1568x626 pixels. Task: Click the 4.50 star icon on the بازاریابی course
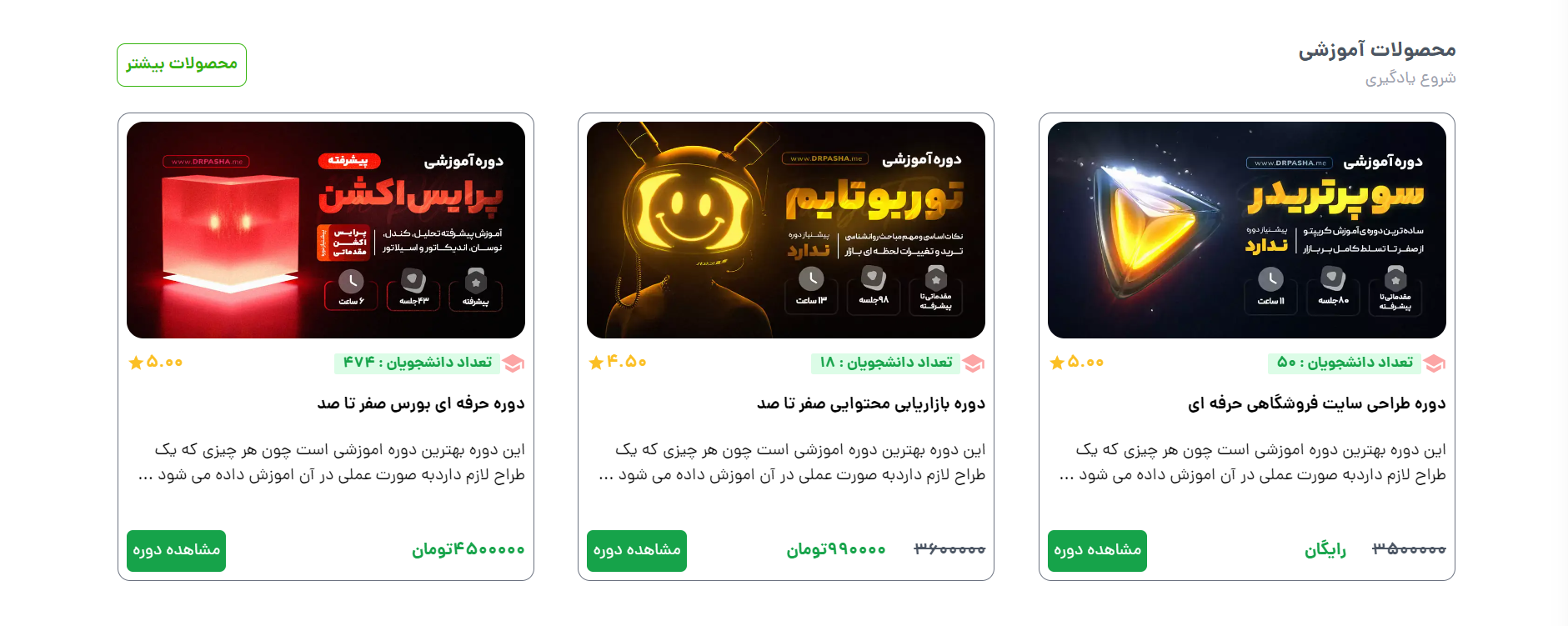[x=596, y=363]
